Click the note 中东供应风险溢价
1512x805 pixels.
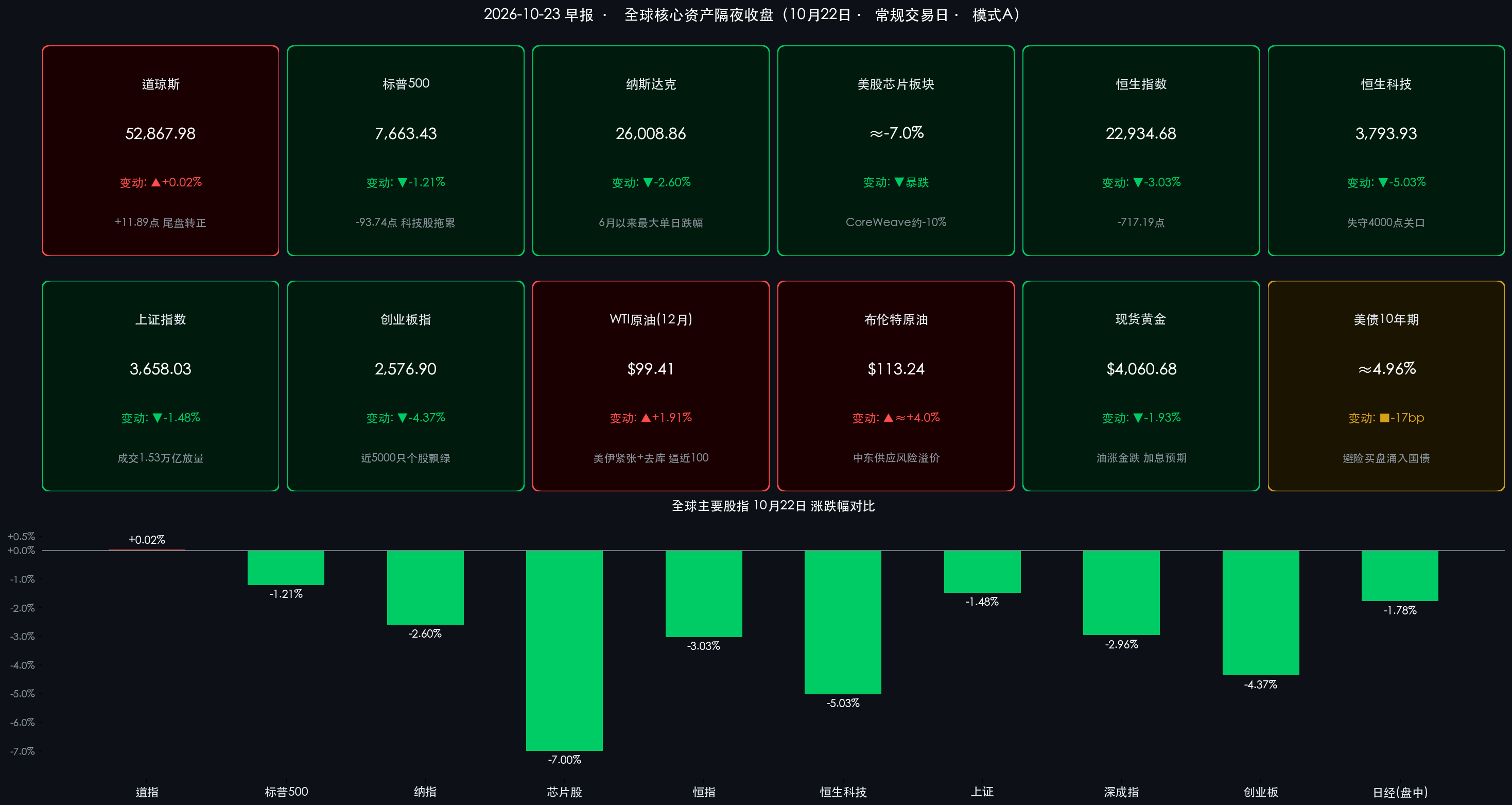point(896,458)
